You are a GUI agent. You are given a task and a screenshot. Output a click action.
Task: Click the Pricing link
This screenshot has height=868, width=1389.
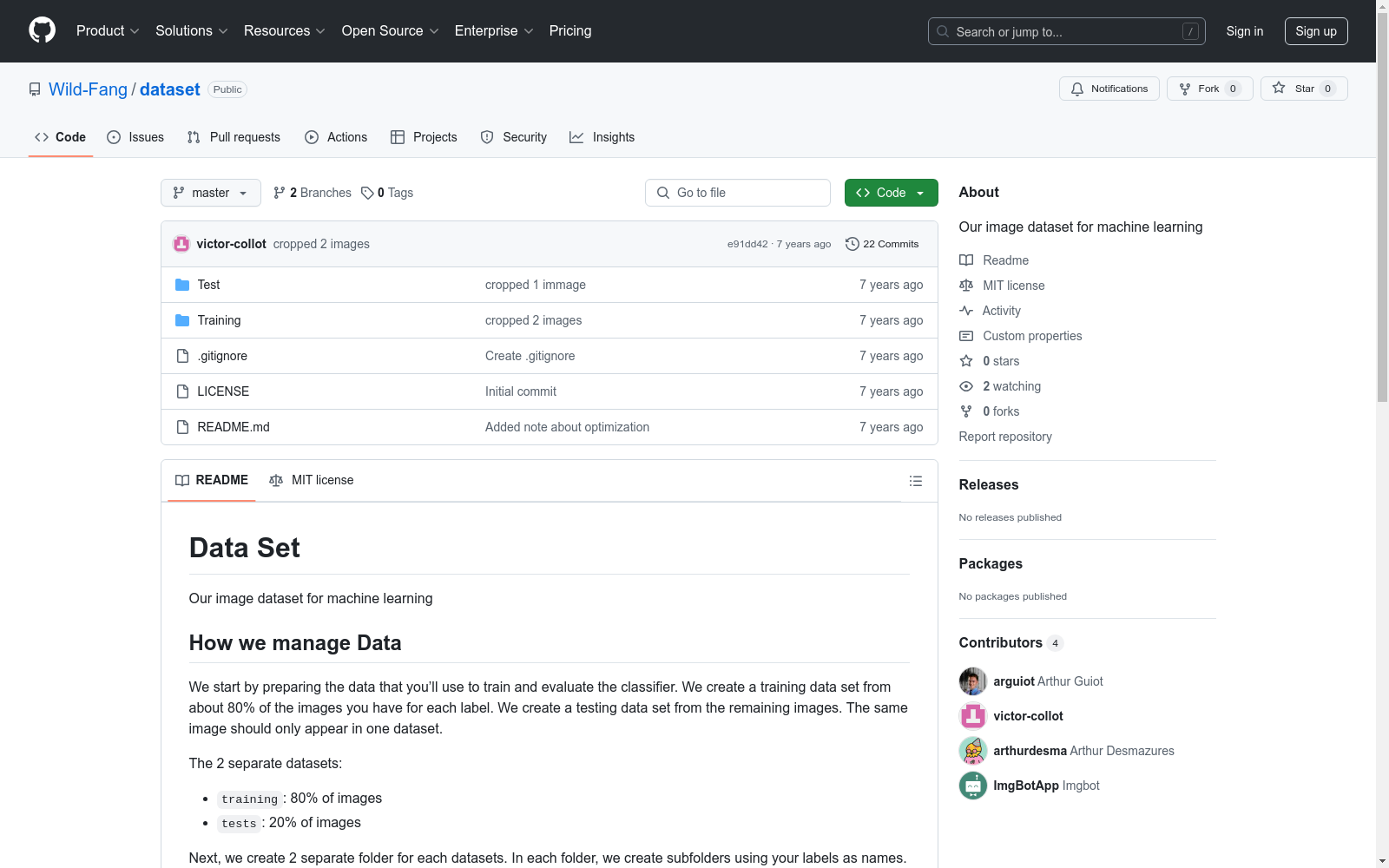(x=570, y=31)
